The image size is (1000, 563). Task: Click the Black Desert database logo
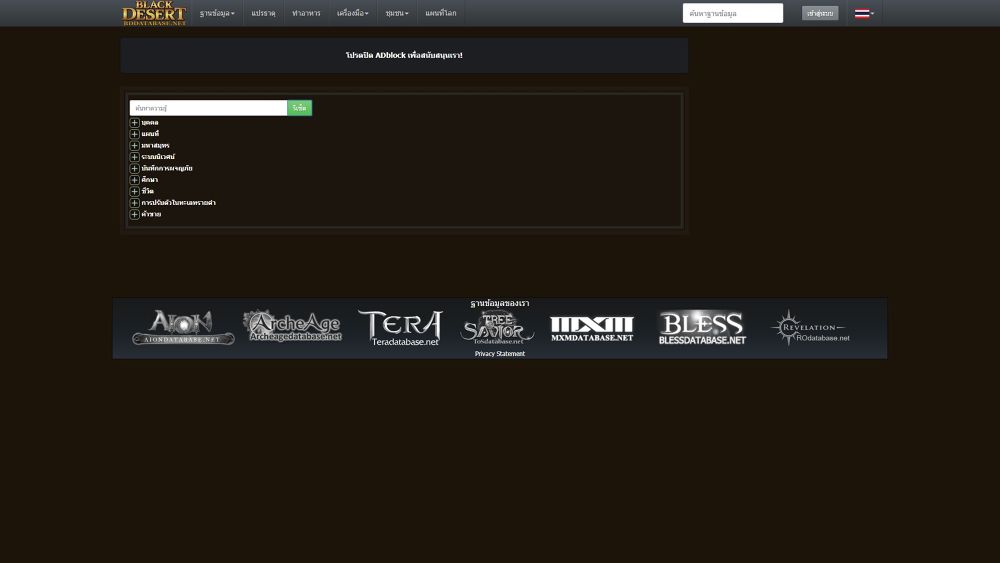pos(154,13)
